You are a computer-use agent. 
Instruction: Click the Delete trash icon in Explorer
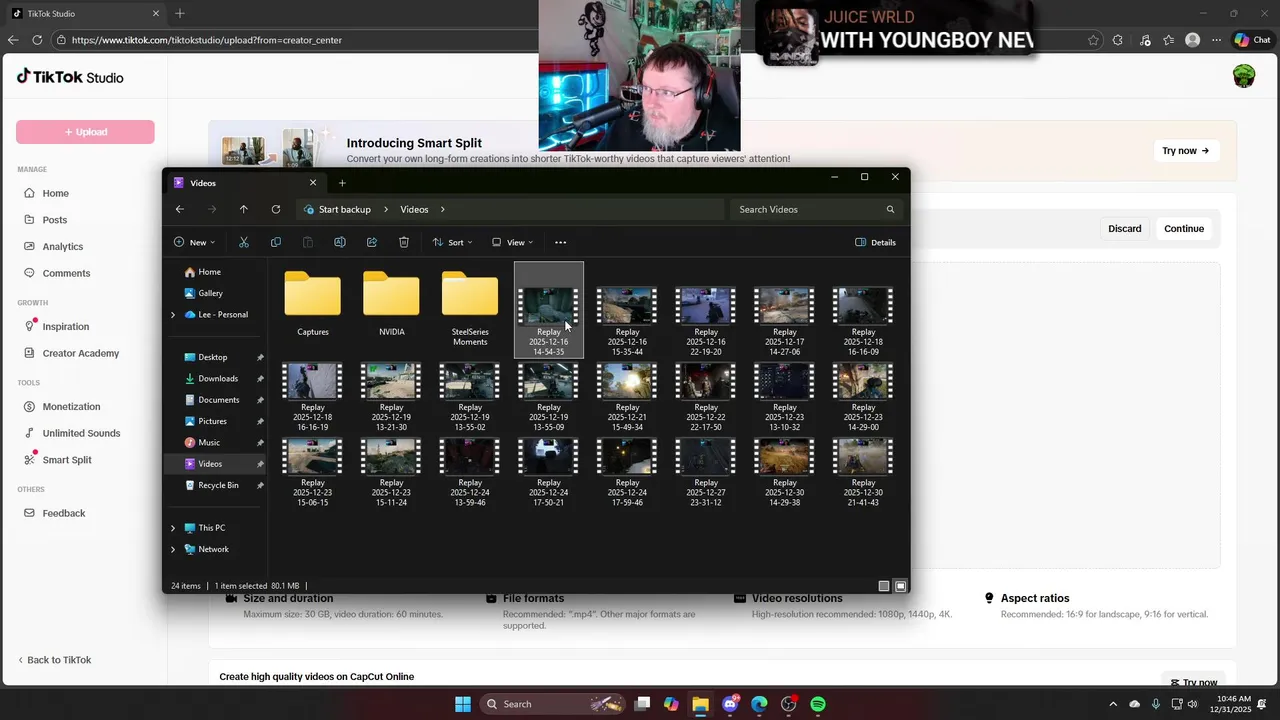coord(404,242)
